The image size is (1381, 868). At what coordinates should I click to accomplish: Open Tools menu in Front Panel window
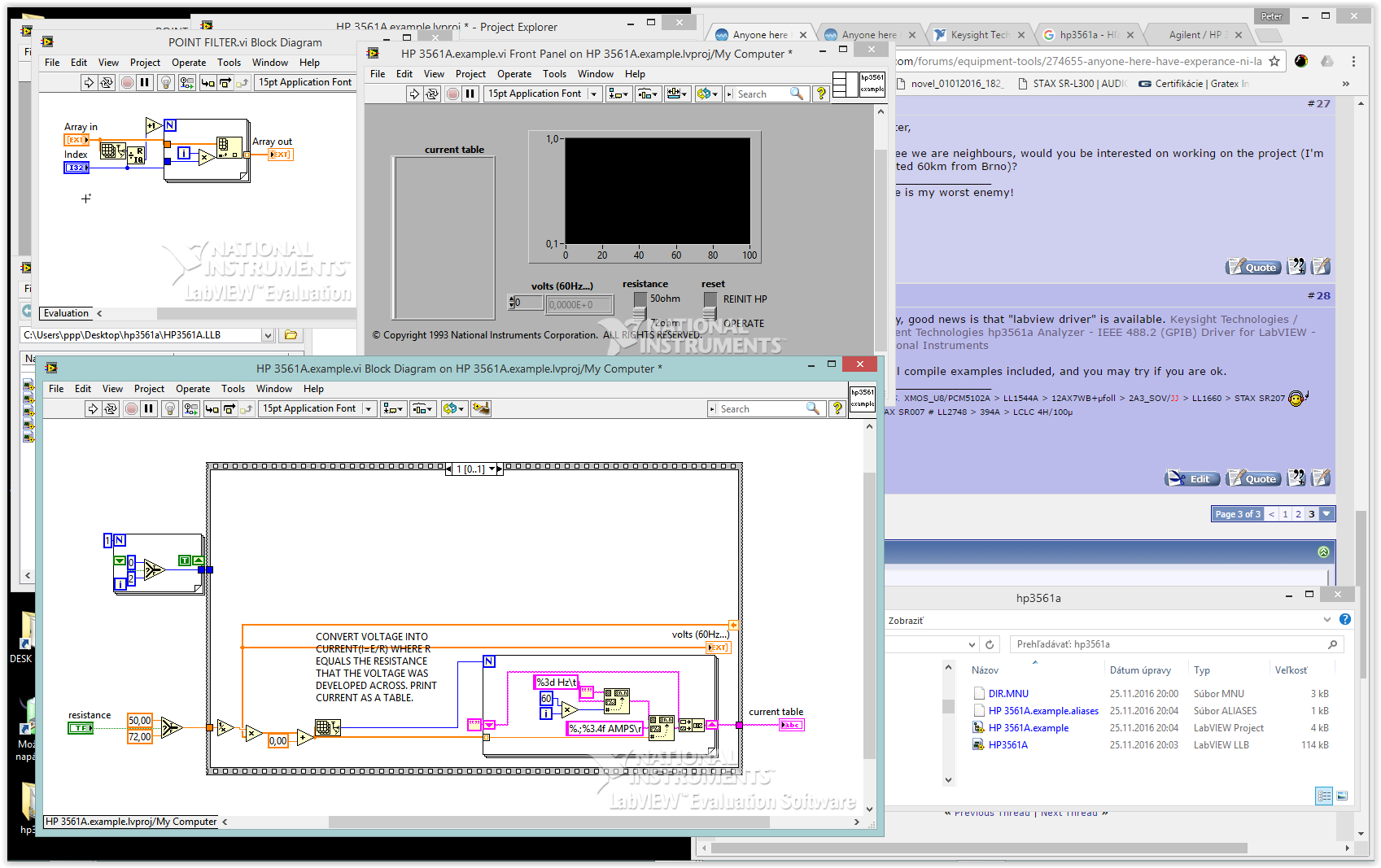[554, 74]
